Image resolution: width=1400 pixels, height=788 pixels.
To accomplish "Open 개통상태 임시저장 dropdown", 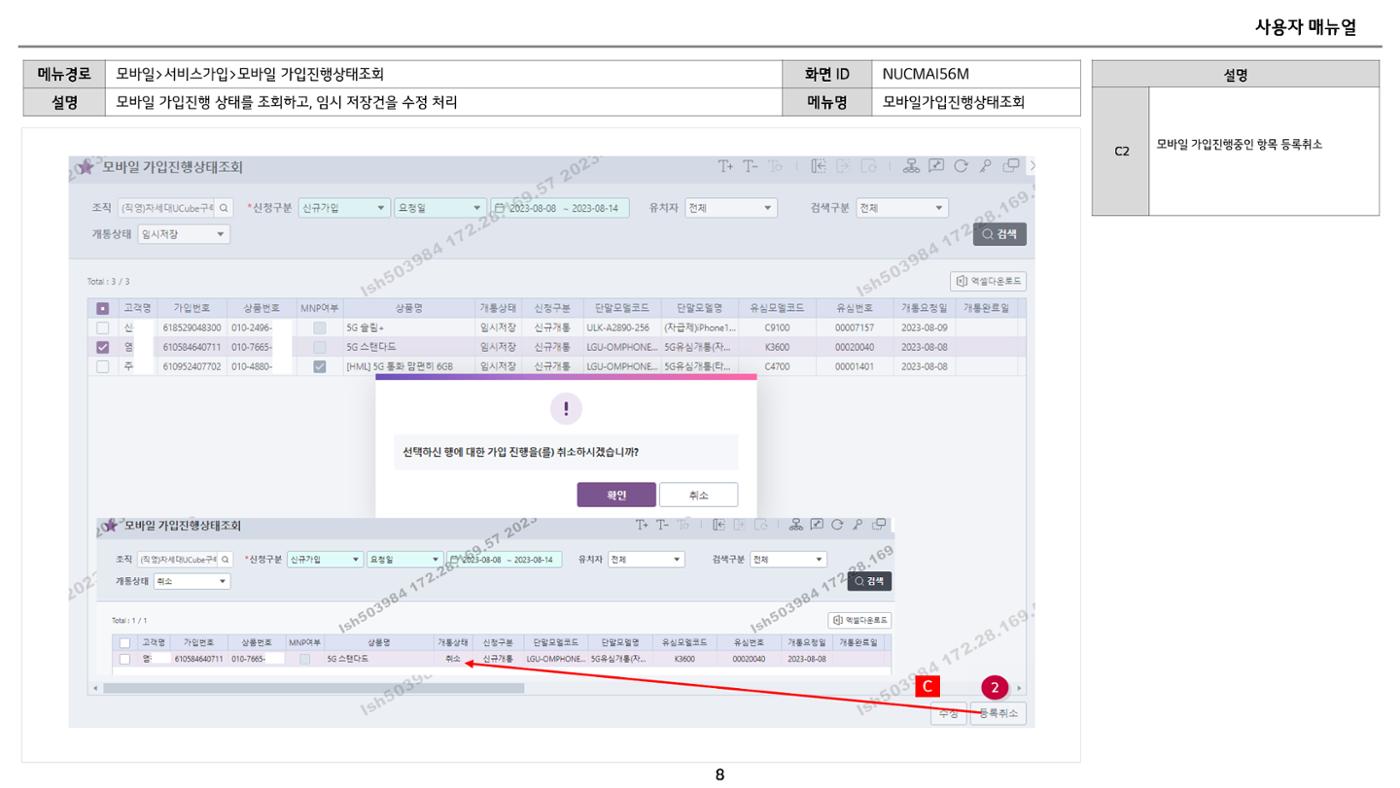I will [184, 234].
